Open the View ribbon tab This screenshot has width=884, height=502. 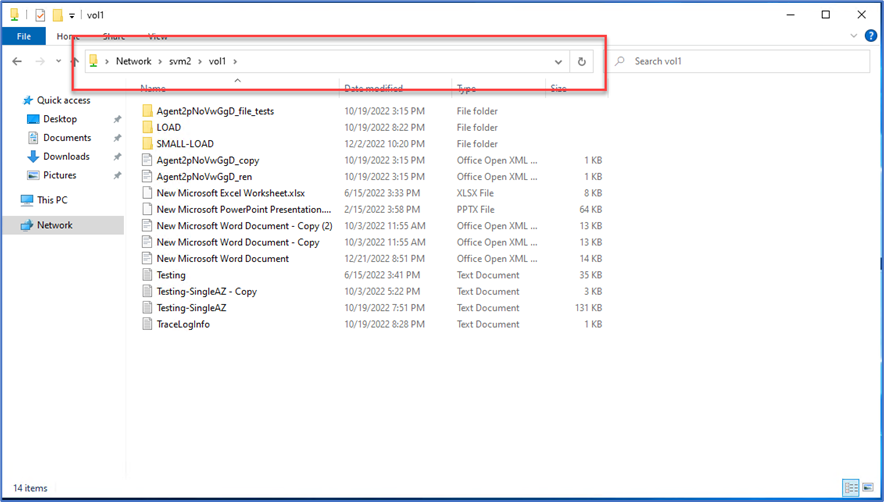[157, 36]
